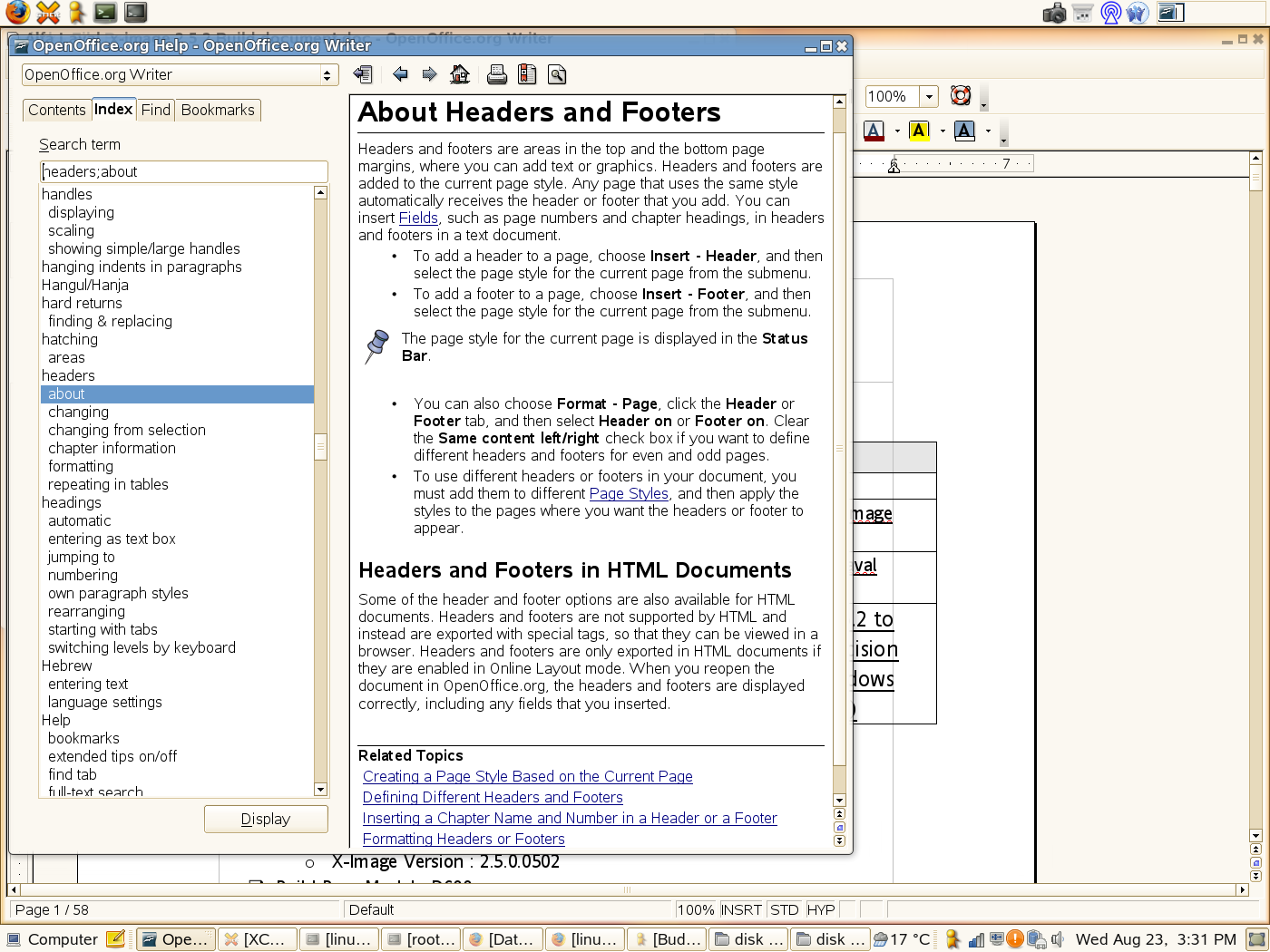Switch to the Contents tab
The image size is (1270, 952).
[56, 110]
